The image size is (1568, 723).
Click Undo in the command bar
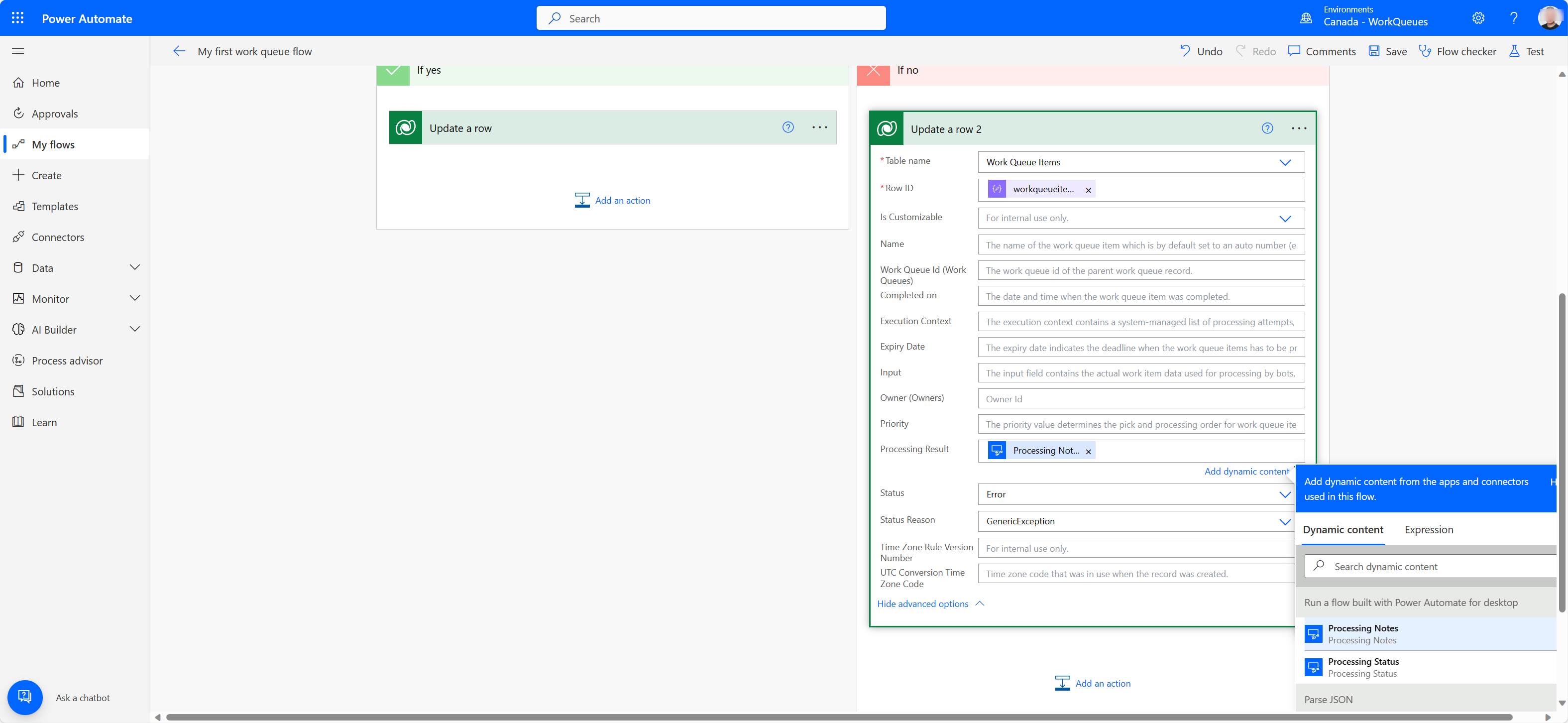[1201, 51]
